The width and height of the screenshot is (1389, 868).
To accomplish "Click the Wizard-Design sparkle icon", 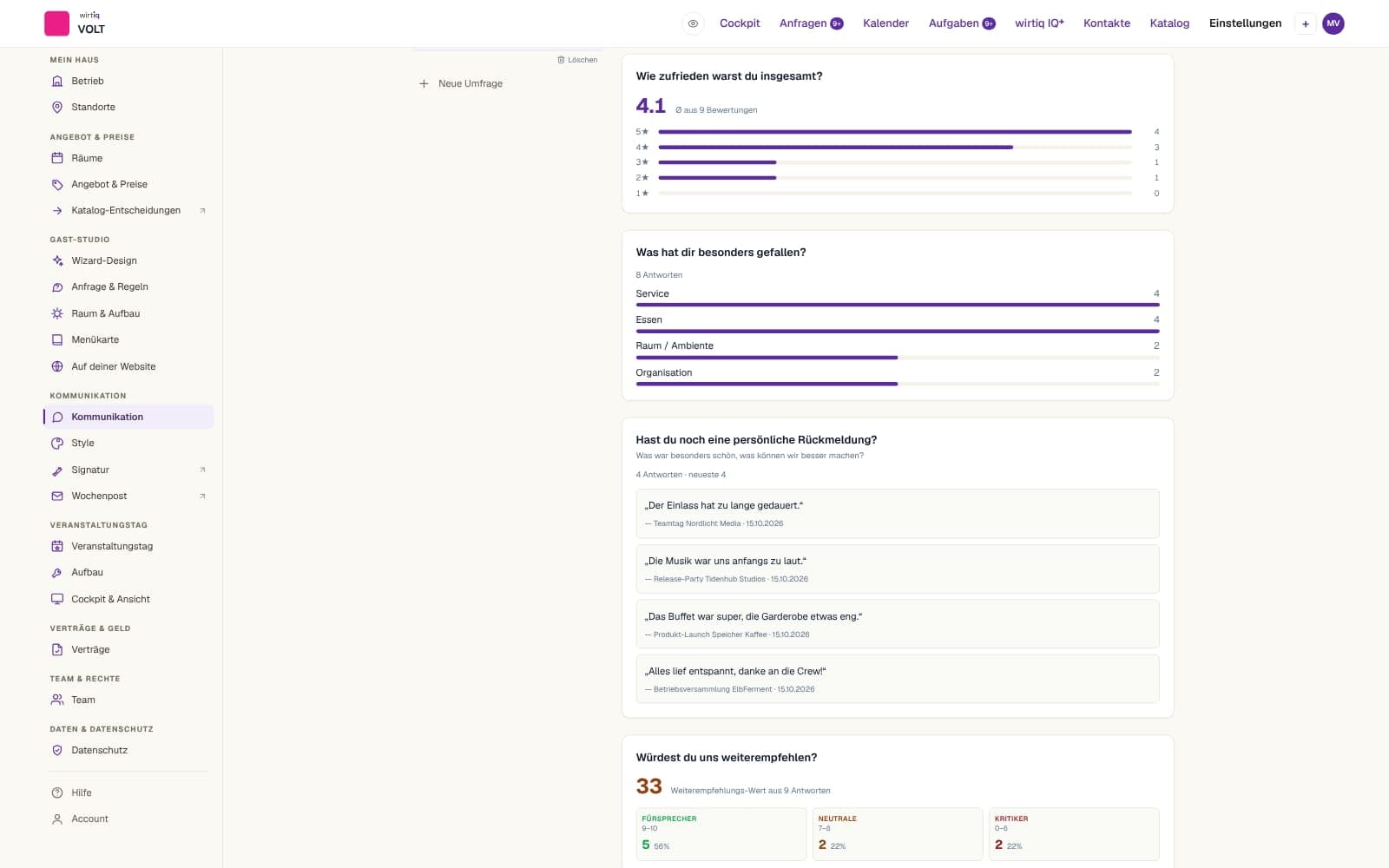I will [57, 260].
